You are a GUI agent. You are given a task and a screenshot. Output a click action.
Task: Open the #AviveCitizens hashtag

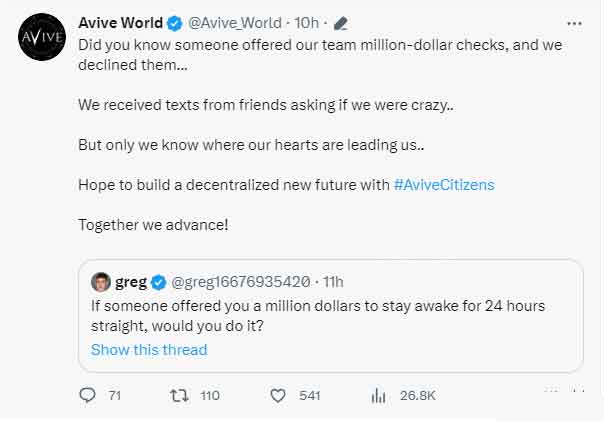pos(444,185)
